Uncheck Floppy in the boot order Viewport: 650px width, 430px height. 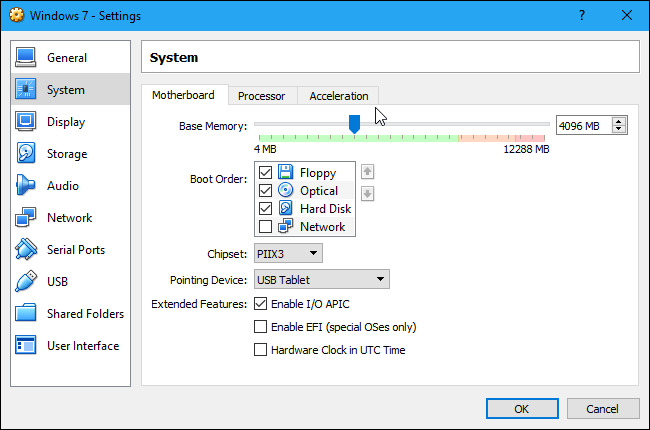coord(265,173)
